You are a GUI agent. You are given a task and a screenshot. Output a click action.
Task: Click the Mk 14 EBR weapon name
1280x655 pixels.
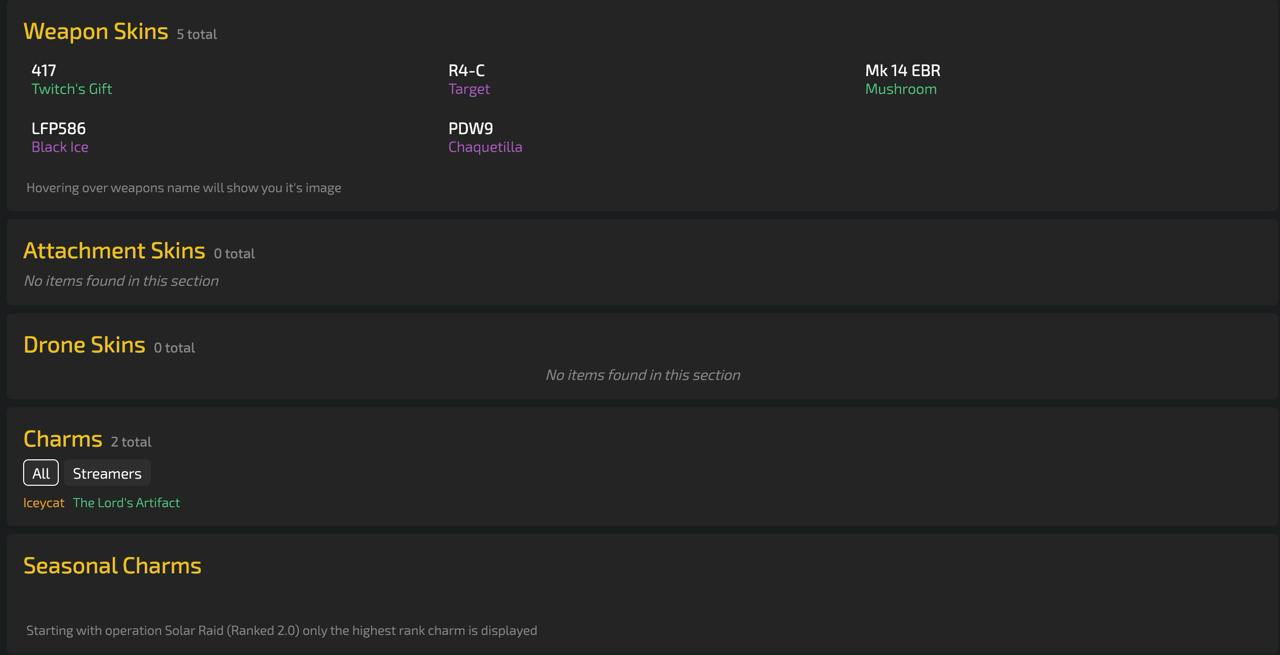pyautogui.click(x=903, y=70)
